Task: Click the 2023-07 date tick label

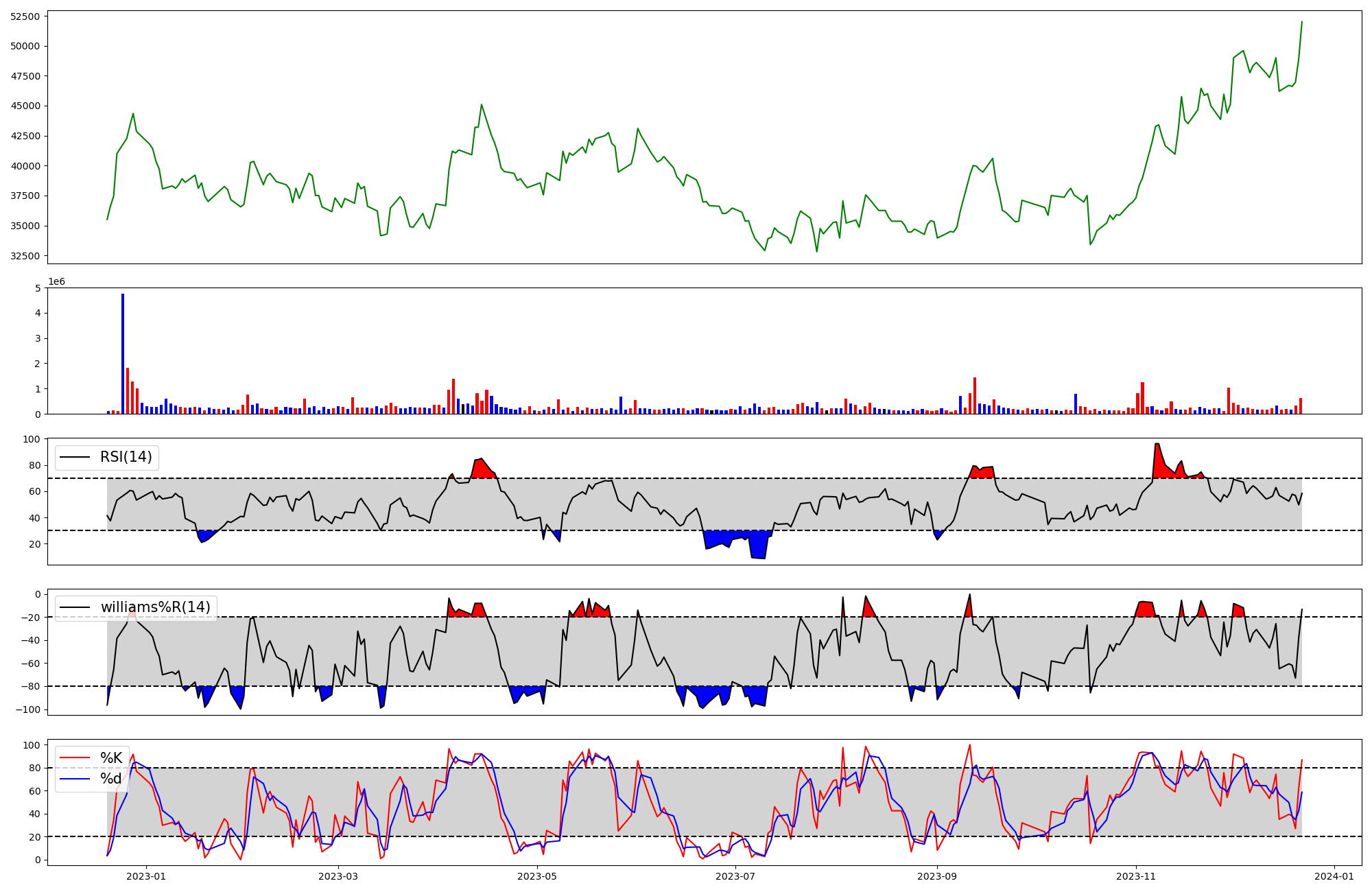Action: point(735,876)
